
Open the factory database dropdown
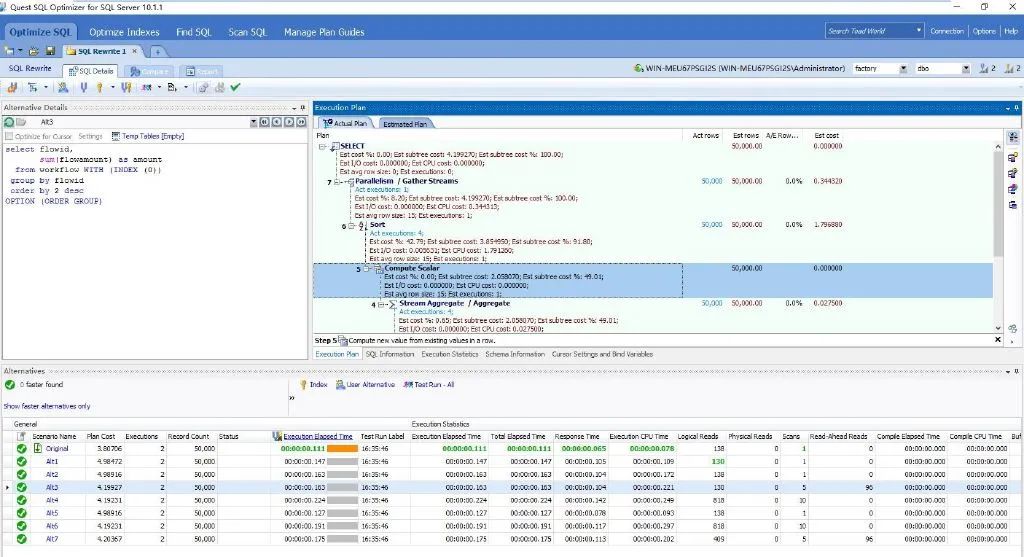pos(903,68)
